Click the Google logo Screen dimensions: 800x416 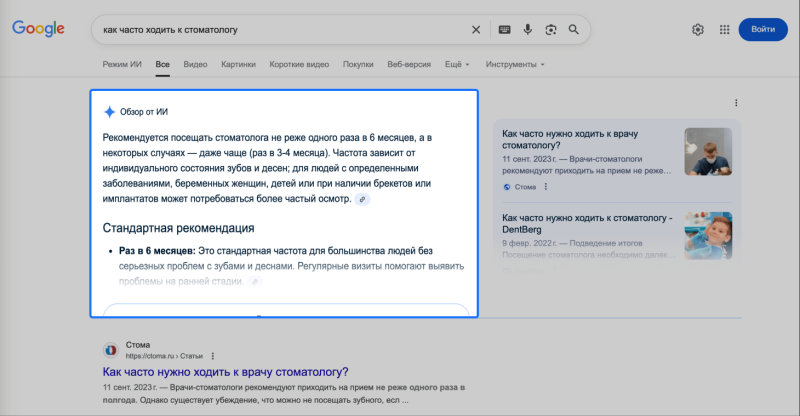[38, 29]
